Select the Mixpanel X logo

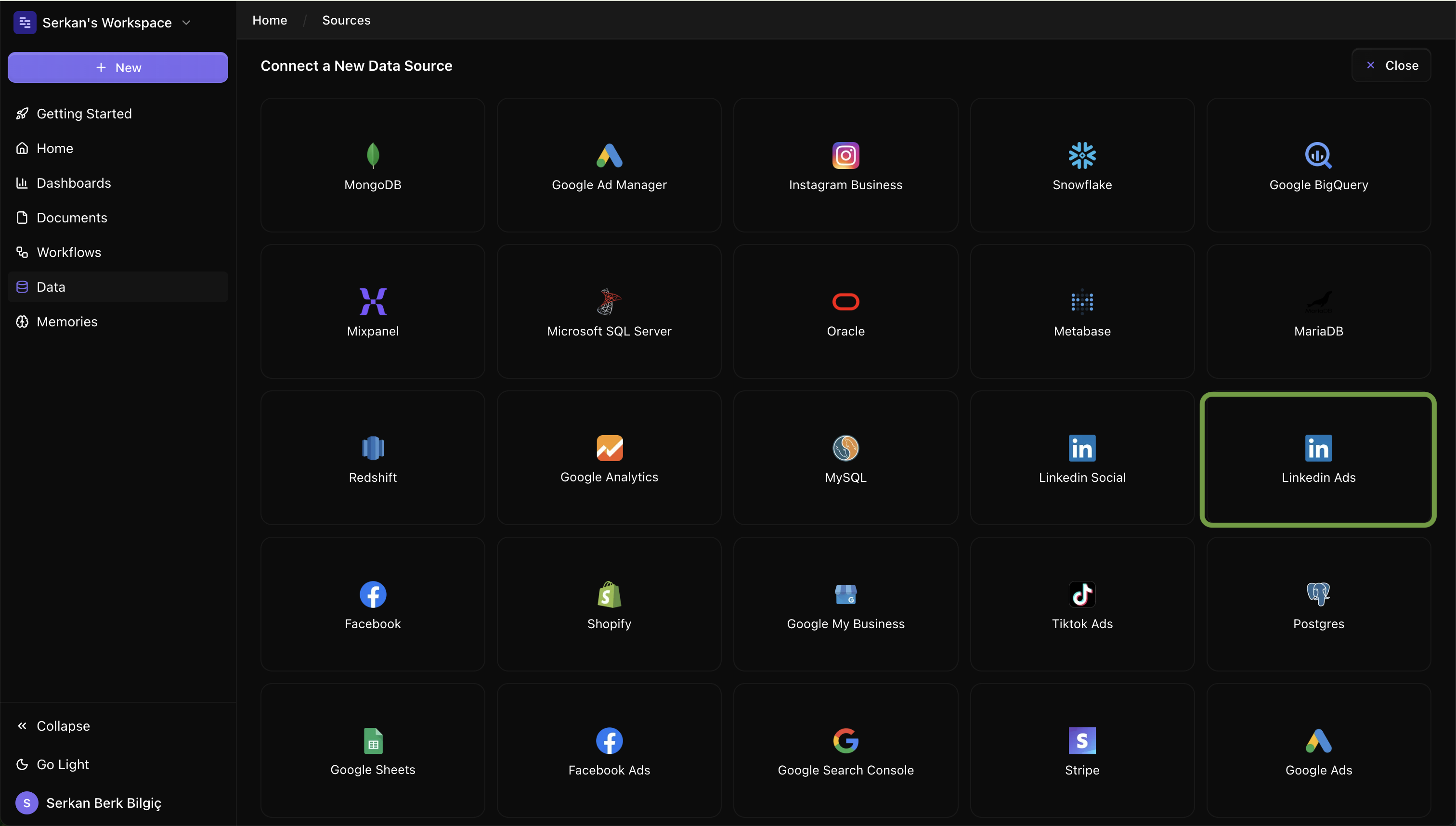(373, 302)
